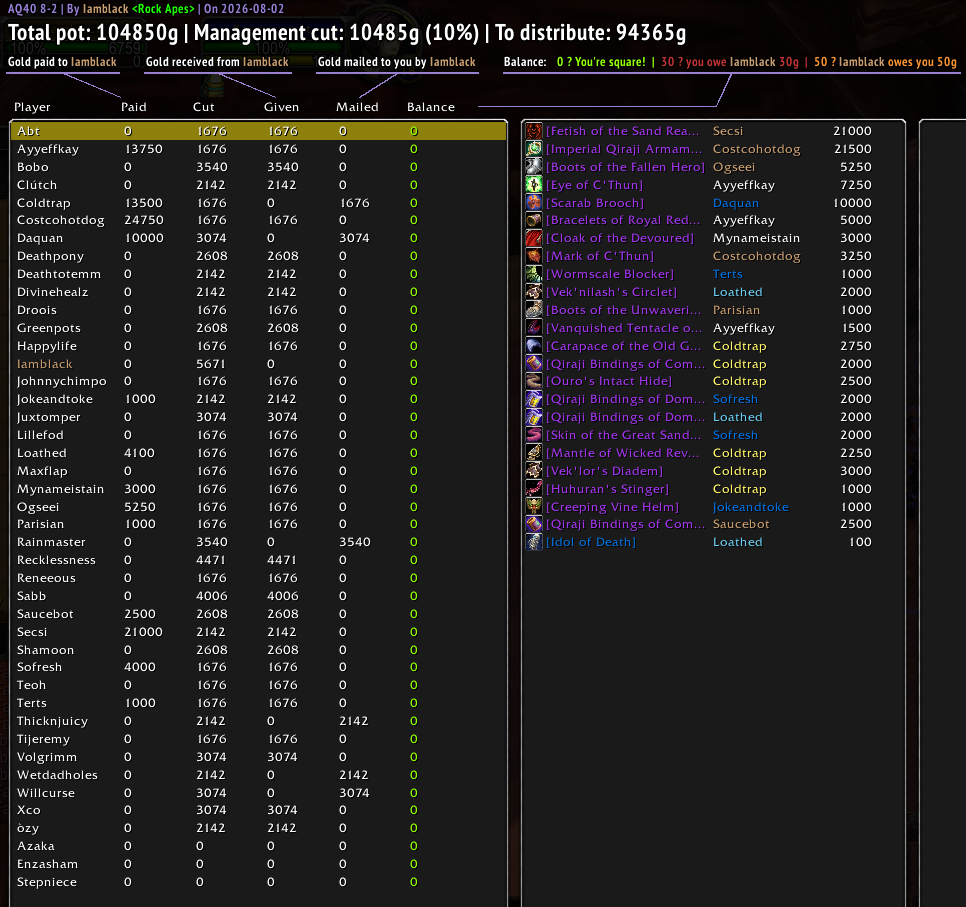Select the Stepniece player row

pyautogui.click(x=259, y=882)
